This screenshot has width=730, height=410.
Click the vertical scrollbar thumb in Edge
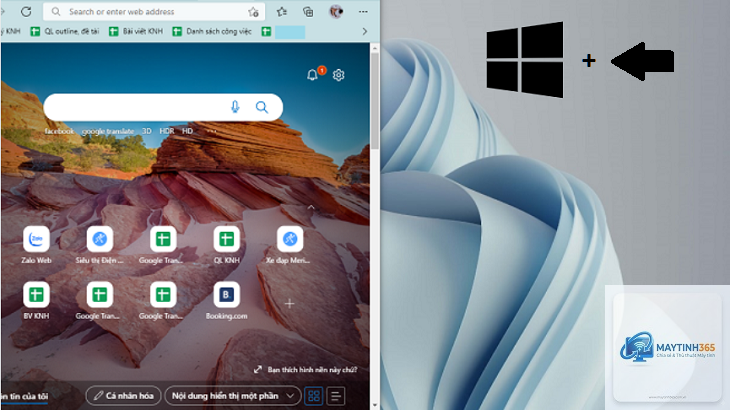[x=375, y=101]
